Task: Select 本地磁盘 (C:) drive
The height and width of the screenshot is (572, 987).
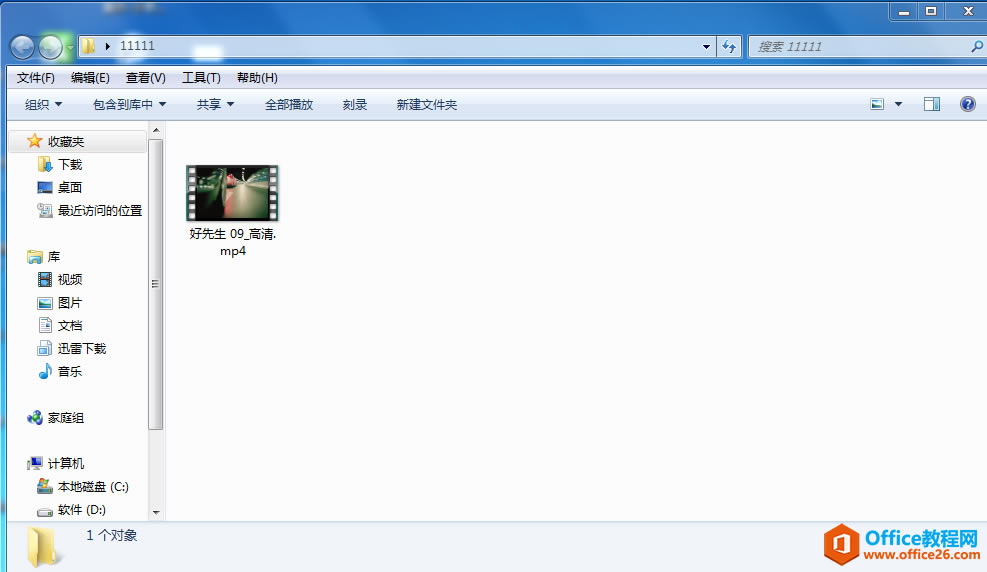Action: click(82, 486)
